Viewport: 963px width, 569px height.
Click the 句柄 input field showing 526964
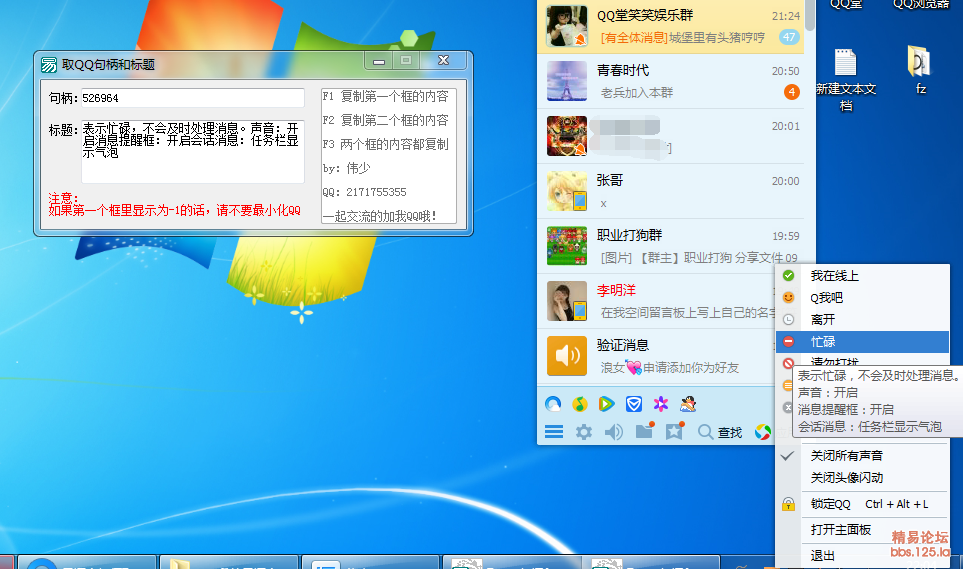pyautogui.click(x=192, y=98)
